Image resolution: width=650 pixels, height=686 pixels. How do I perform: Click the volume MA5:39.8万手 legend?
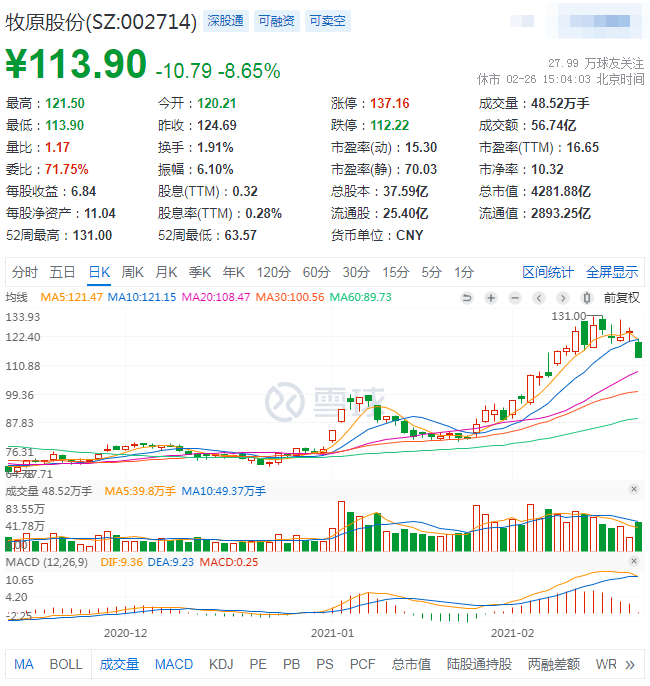140,491
